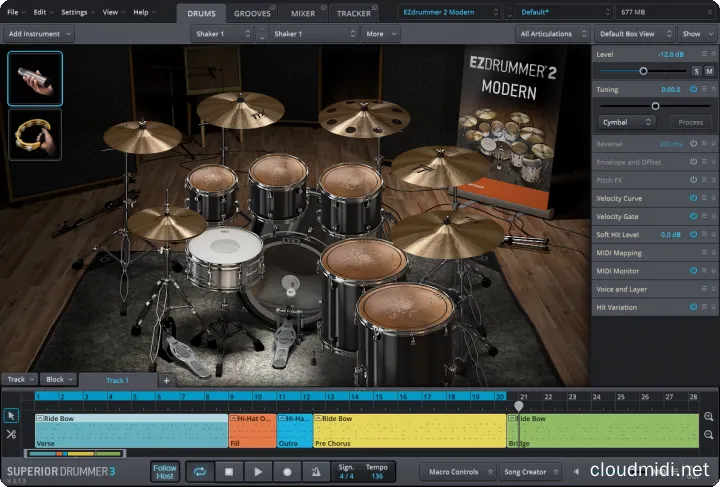
Task: Click the zoom-in magnifier on timeline
Action: (709, 416)
